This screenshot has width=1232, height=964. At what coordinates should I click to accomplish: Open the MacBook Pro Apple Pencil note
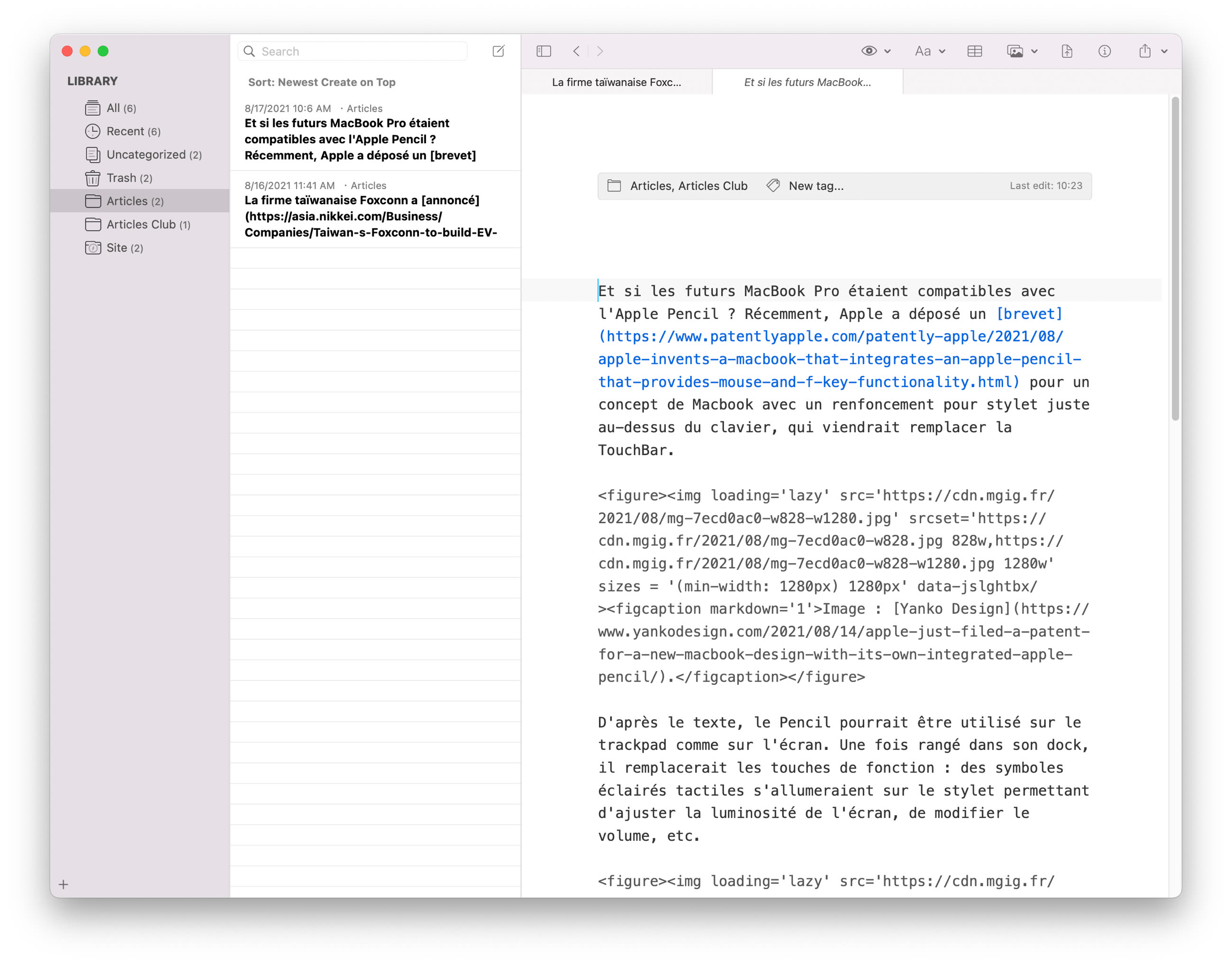375,132
